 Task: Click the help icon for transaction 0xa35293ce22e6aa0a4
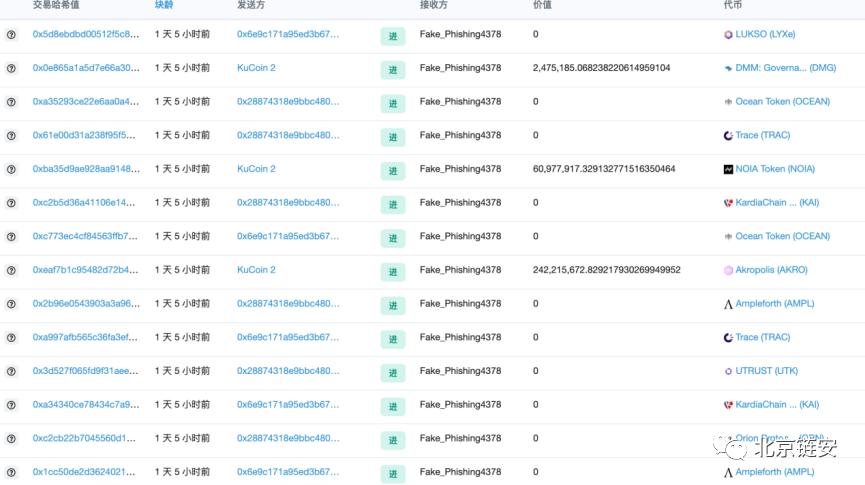pos(11,102)
